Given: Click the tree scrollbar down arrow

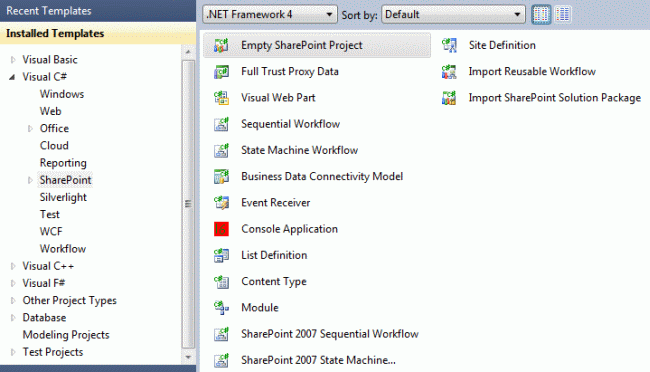Looking at the screenshot, I should (x=188, y=357).
